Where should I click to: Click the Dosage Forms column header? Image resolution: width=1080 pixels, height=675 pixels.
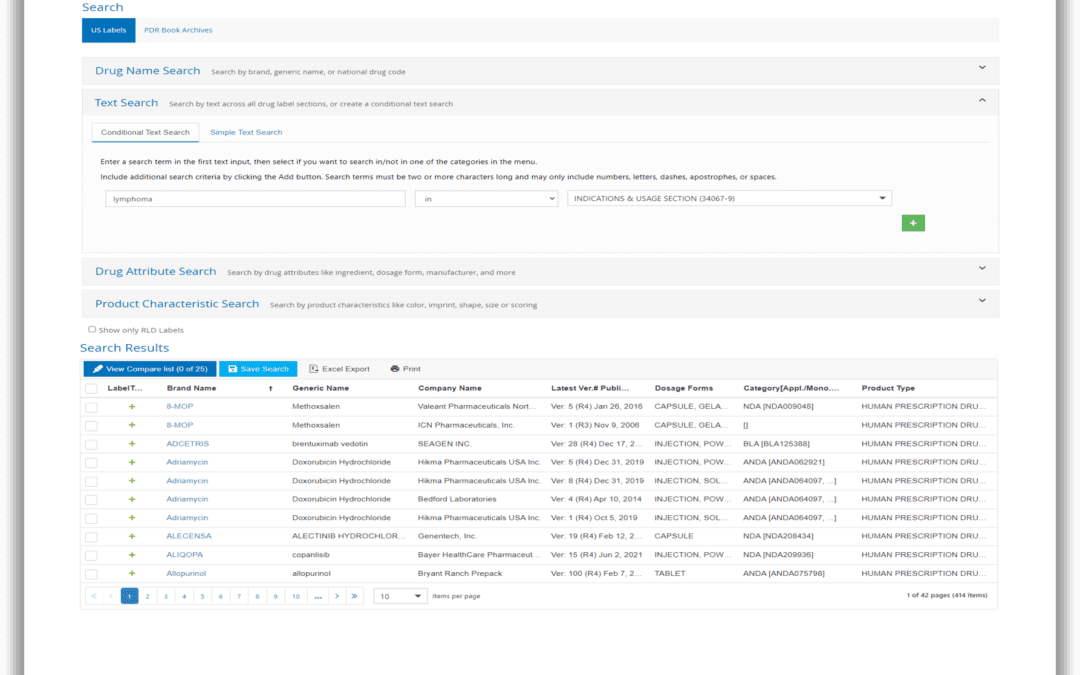pyautogui.click(x=683, y=388)
